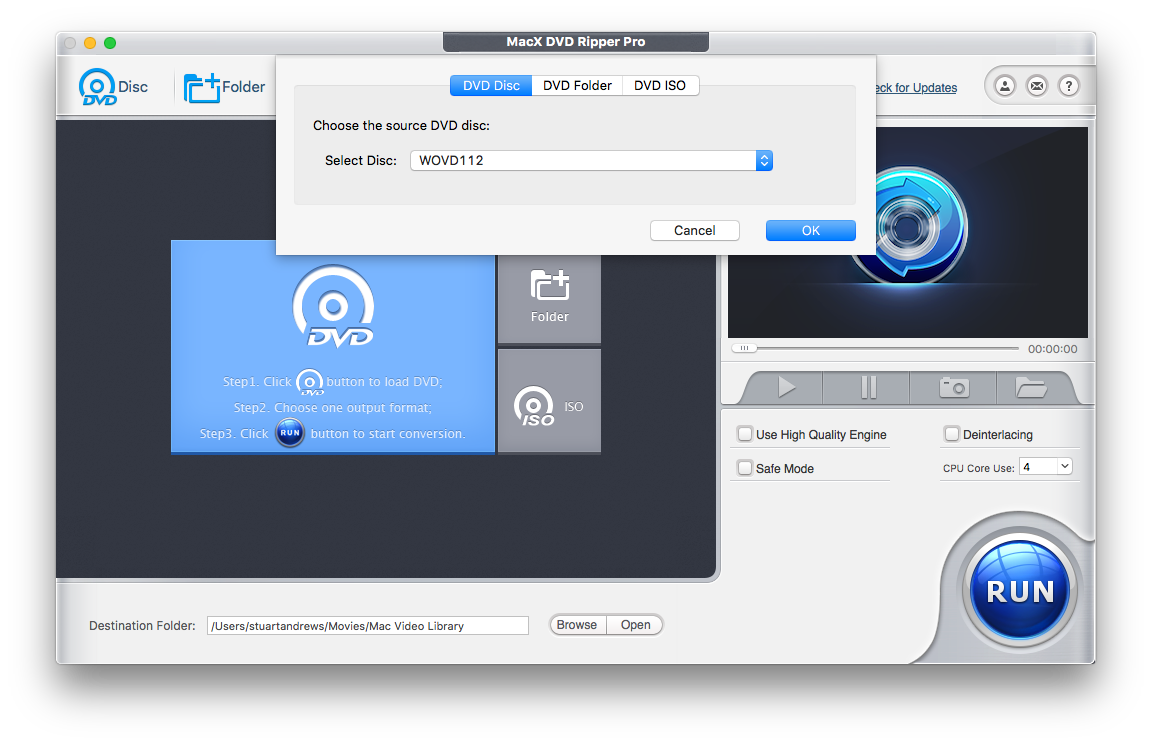The image size is (1152, 744).
Task: Click the Check for Updates link
Action: click(916, 87)
